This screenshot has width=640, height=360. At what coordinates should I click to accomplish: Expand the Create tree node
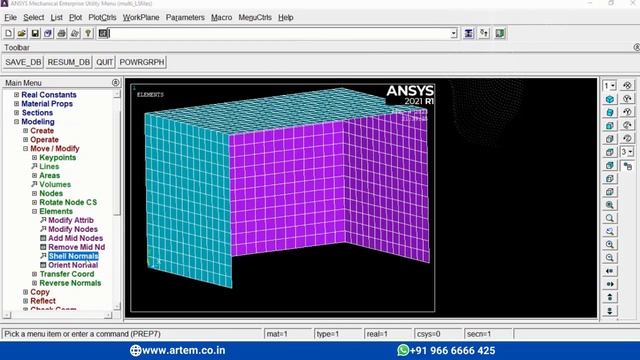25,131
